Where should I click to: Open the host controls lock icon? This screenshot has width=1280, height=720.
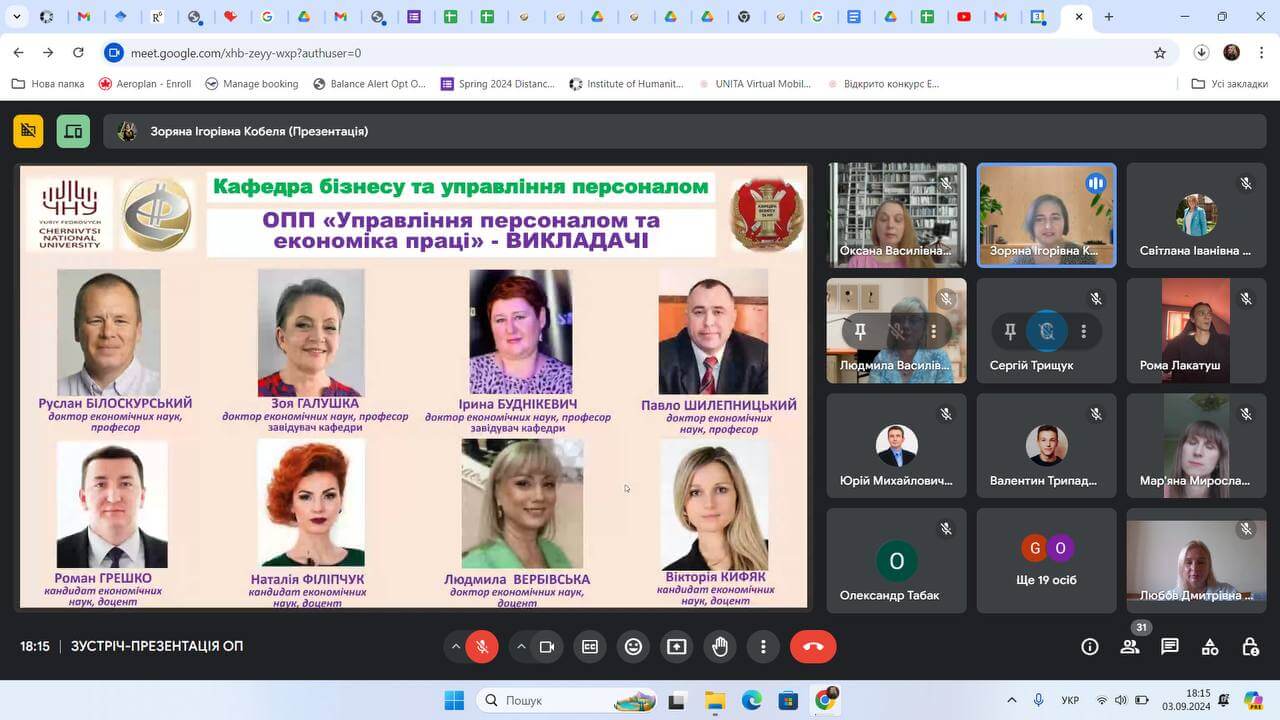(x=1250, y=647)
